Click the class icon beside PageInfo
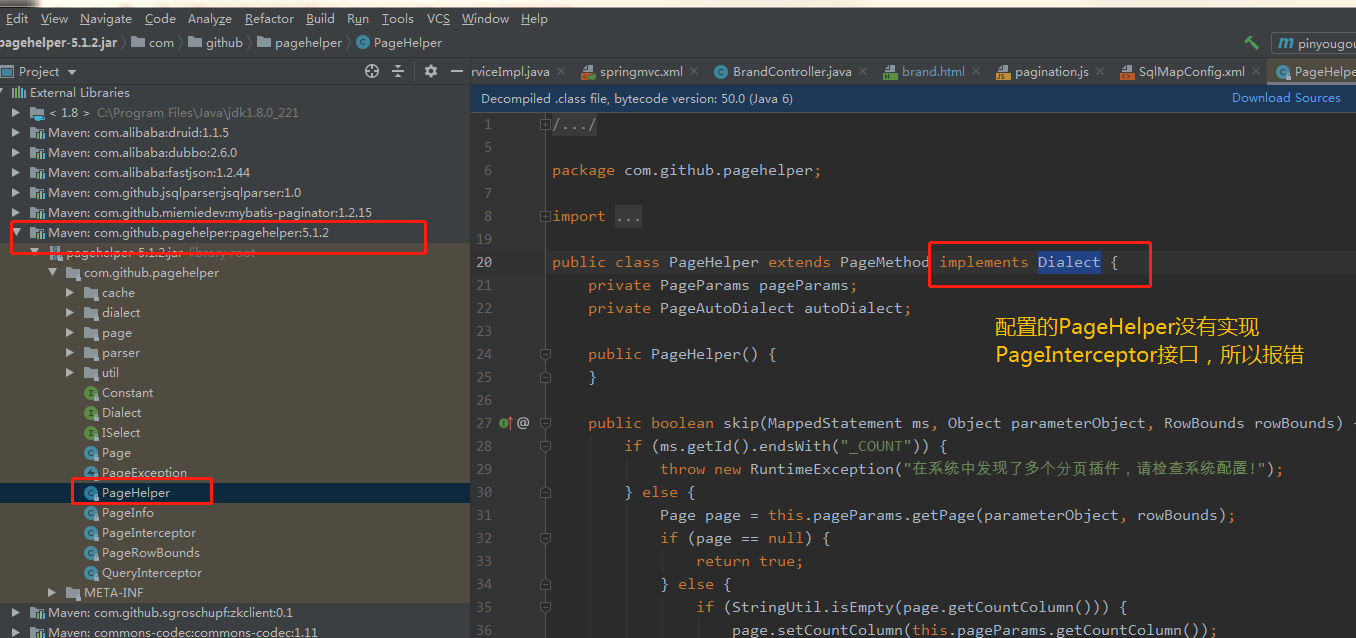1356x638 pixels. click(92, 513)
